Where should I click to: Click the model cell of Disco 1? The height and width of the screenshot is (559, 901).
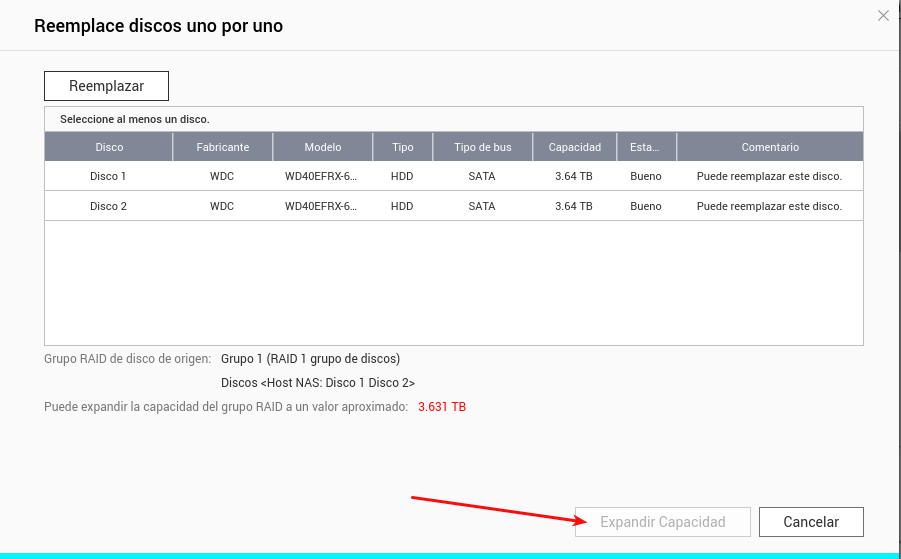322,176
